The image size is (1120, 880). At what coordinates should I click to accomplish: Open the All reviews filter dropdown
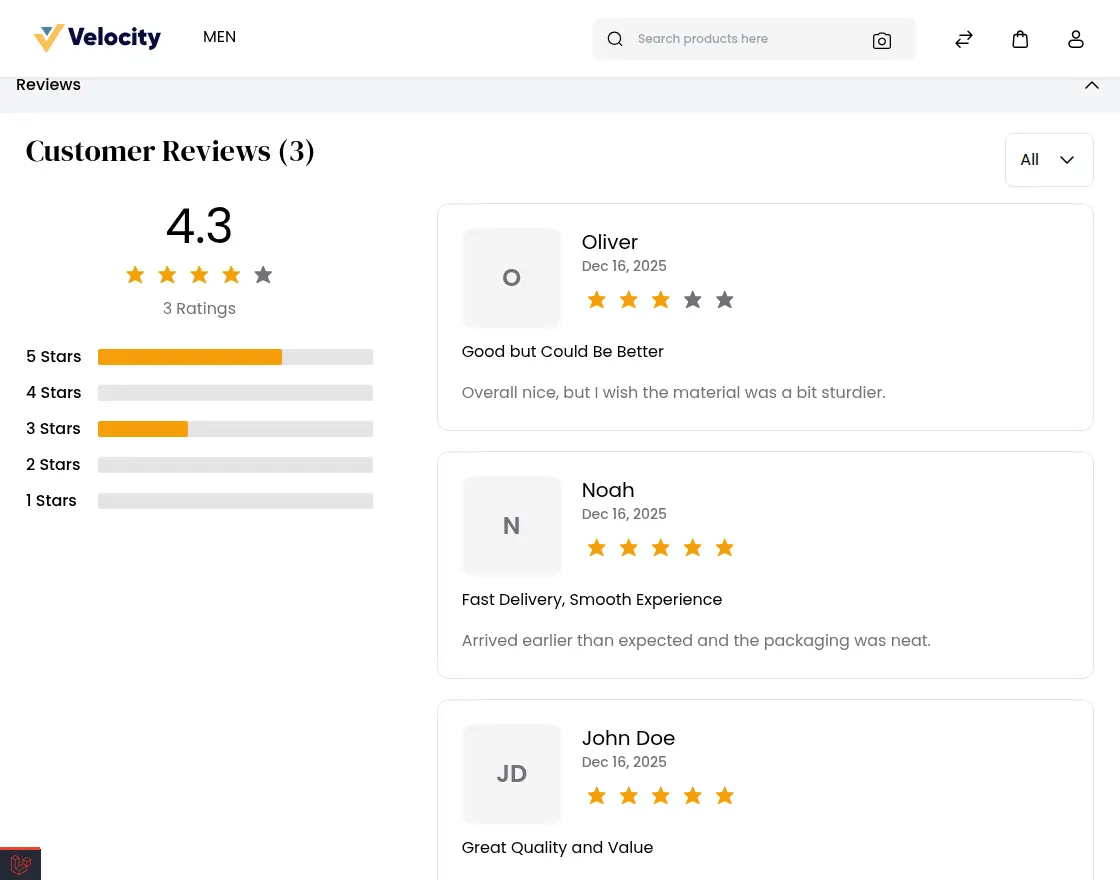pyautogui.click(x=1049, y=159)
